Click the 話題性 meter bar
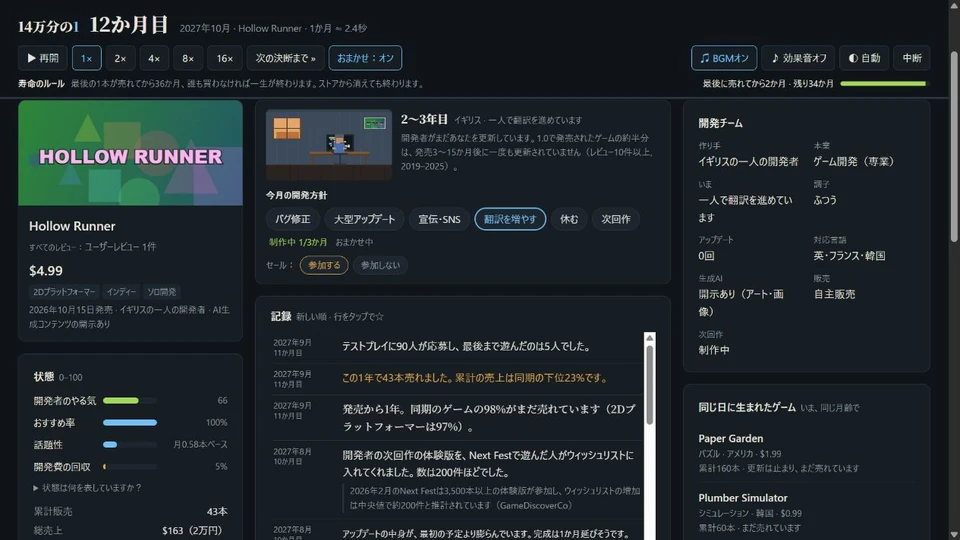The image size is (960, 540). [x=130, y=444]
